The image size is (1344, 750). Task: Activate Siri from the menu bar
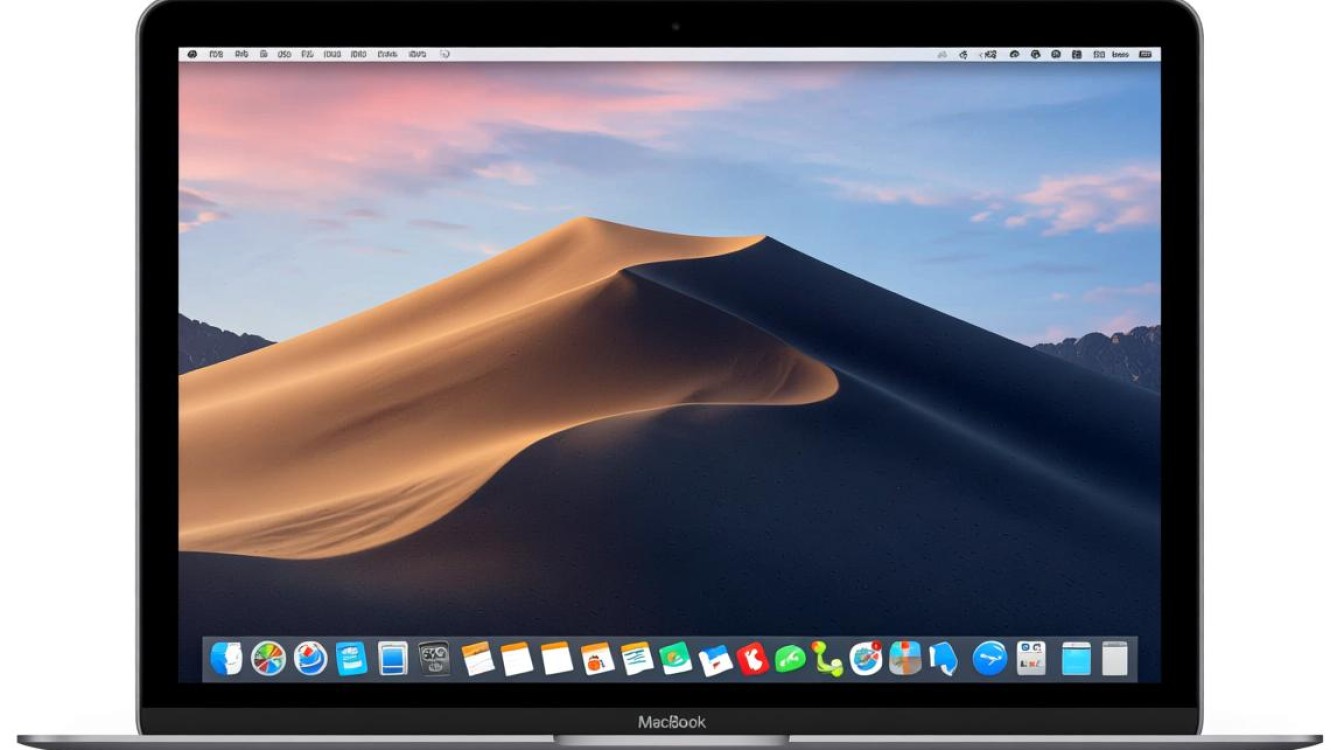pos(1036,52)
